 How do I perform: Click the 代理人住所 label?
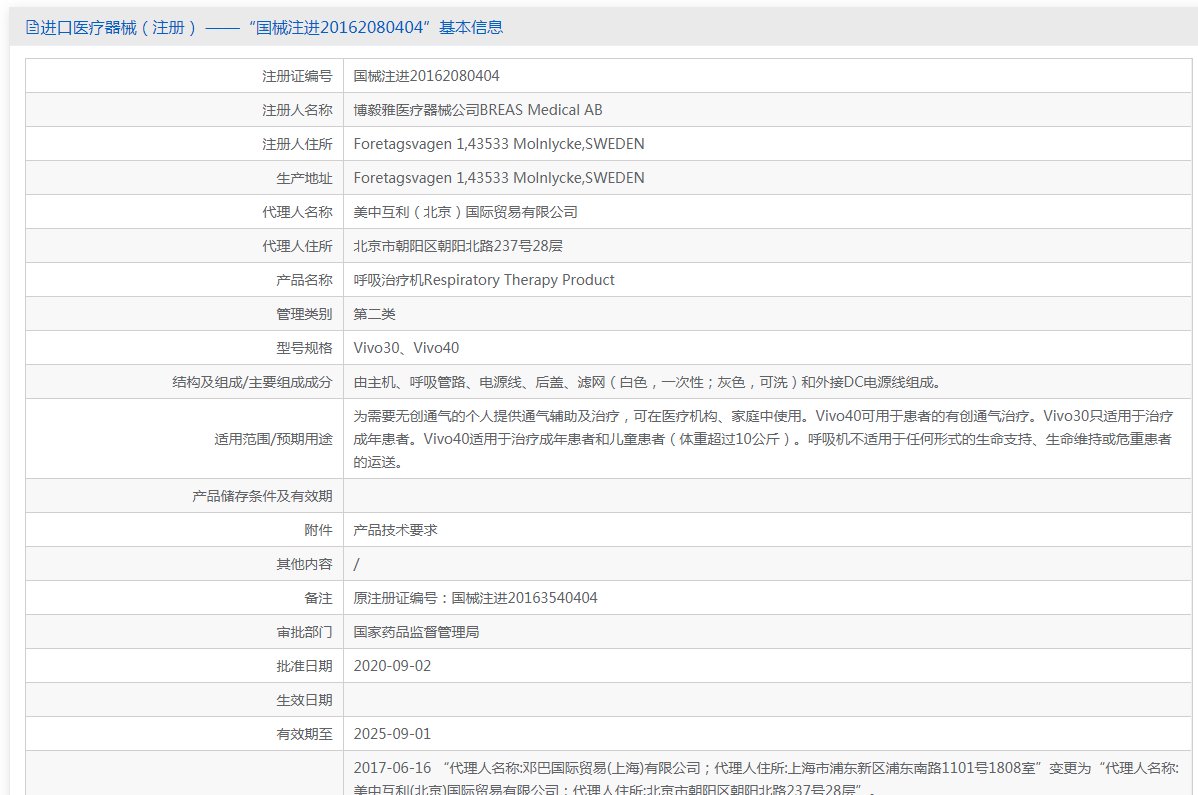[x=297, y=246]
